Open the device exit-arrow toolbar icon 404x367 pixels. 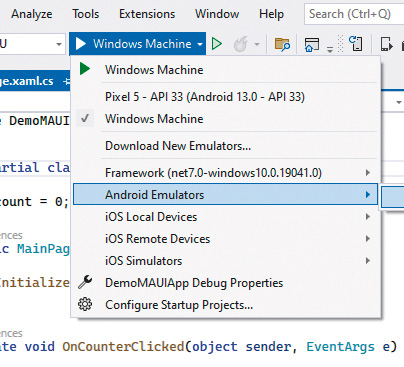[x=387, y=44]
